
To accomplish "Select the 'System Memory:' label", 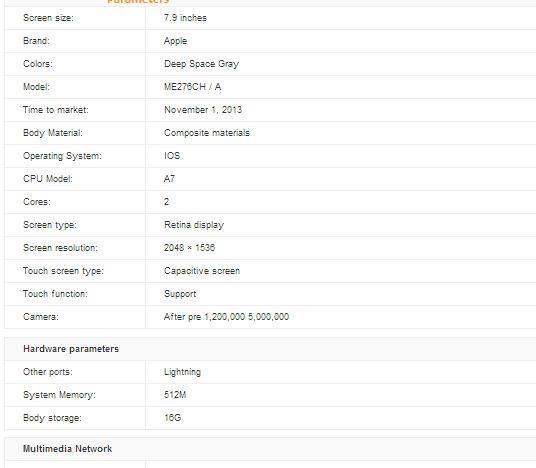I will (x=59, y=395).
